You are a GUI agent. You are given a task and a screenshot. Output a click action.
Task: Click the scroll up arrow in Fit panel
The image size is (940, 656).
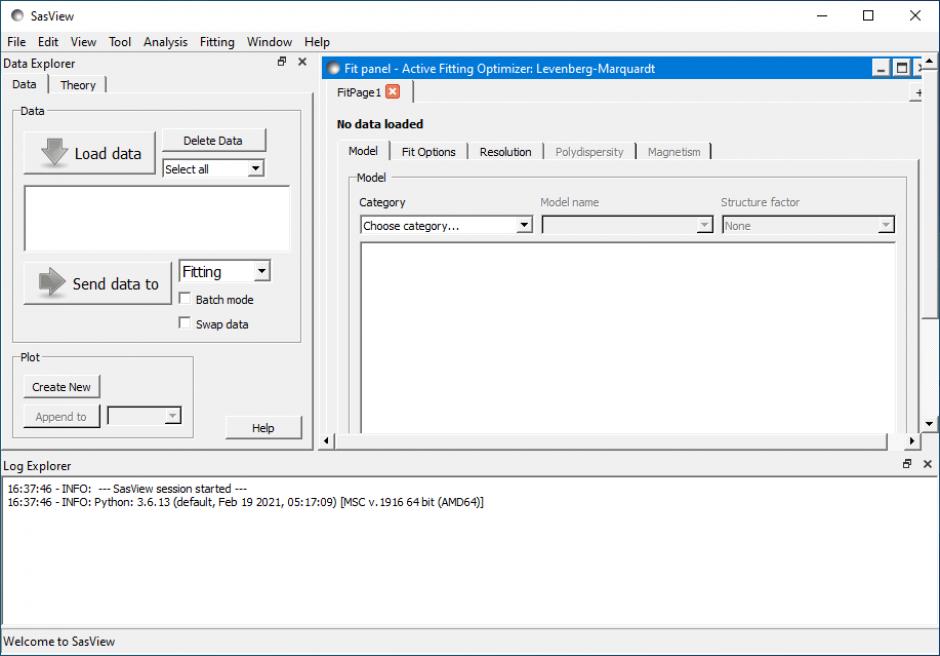pos(929,62)
